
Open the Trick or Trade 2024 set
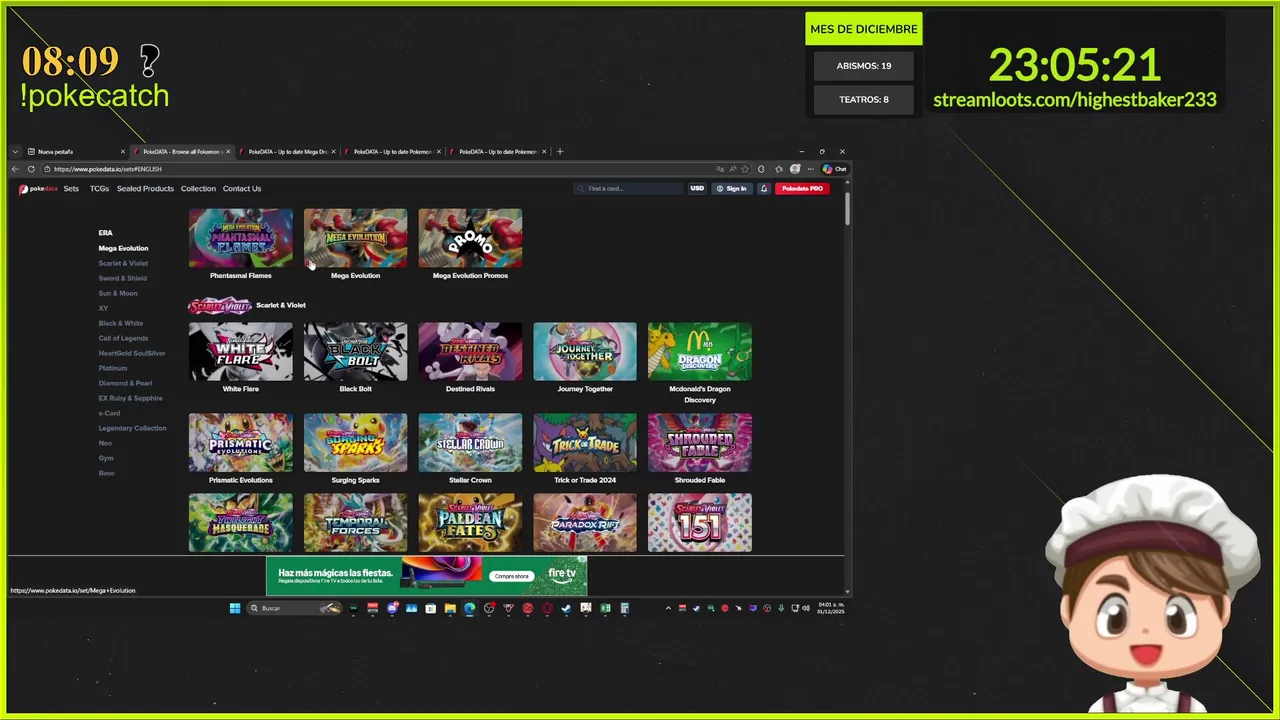tap(585, 442)
